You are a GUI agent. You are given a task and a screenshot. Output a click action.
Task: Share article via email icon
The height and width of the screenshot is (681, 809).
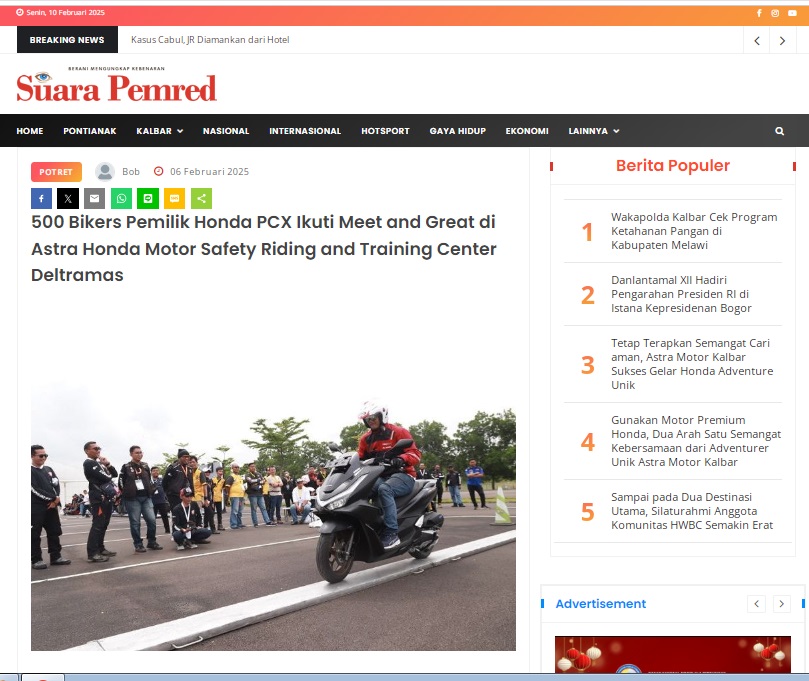94,199
